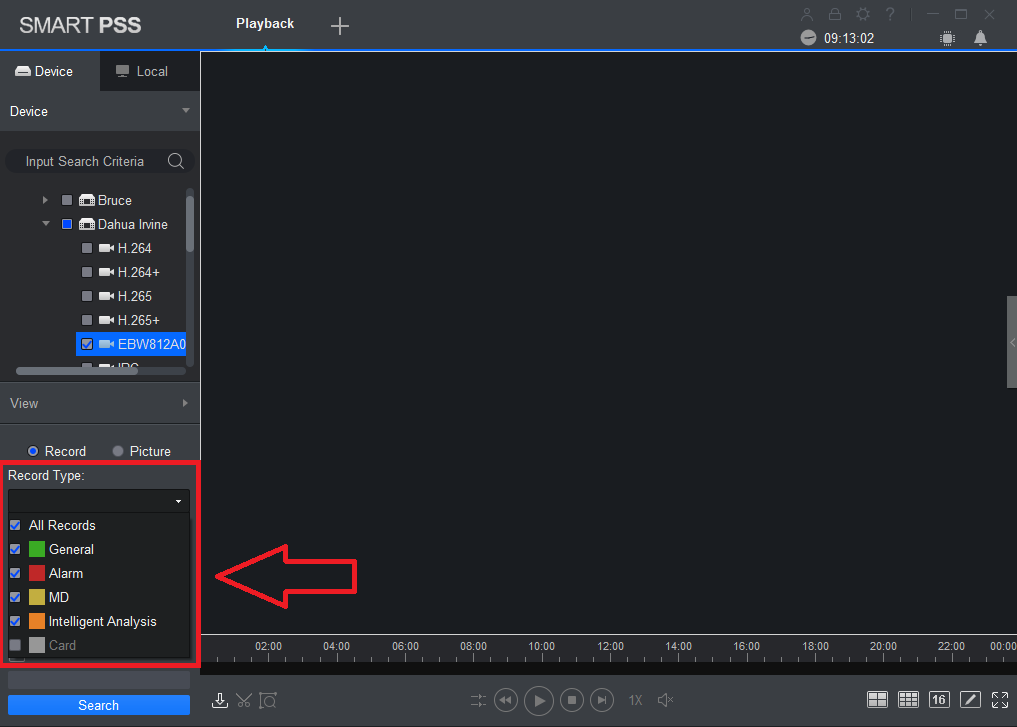Viewport: 1017px width, 727px height.
Task: Click the red Alarm color swatch
Action: coord(37,573)
